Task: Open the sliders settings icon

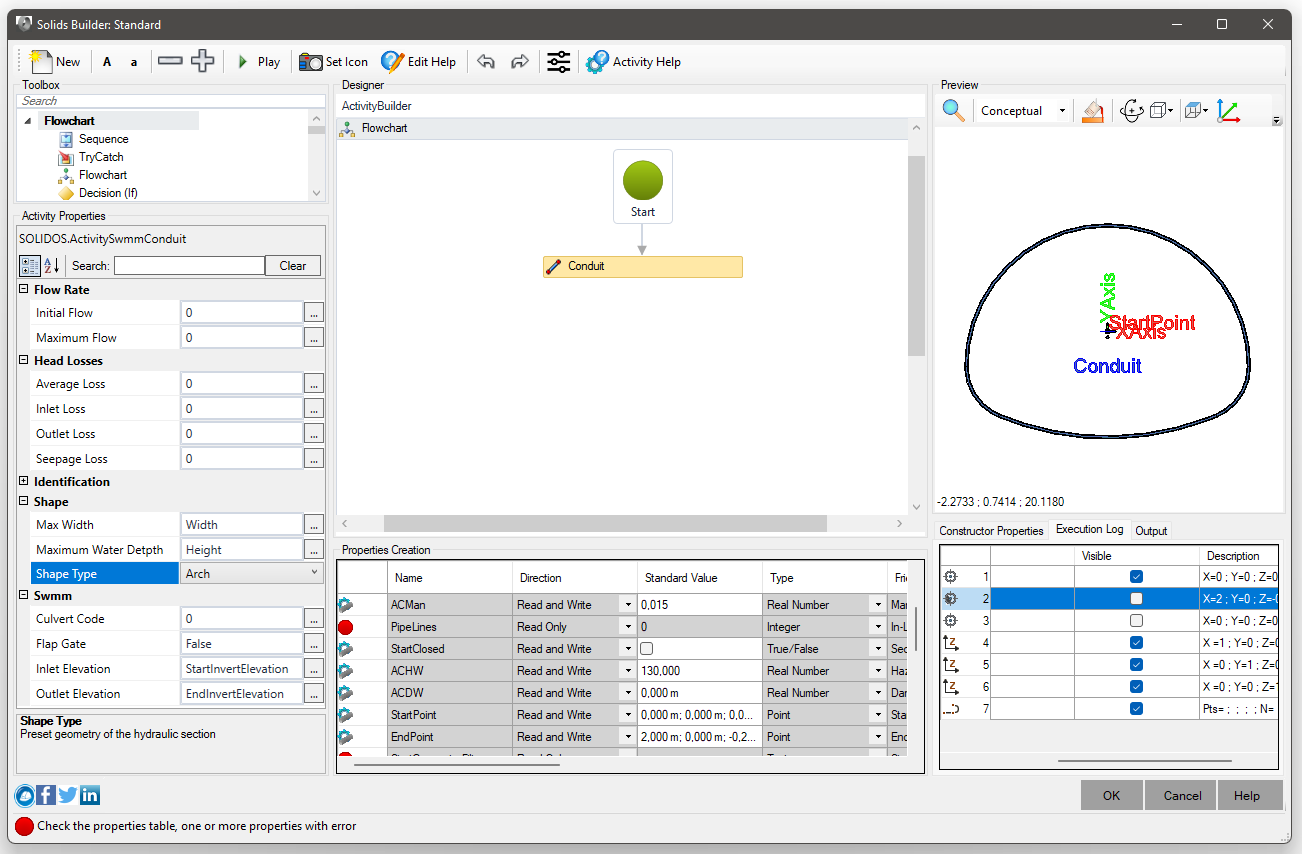Action: point(558,62)
